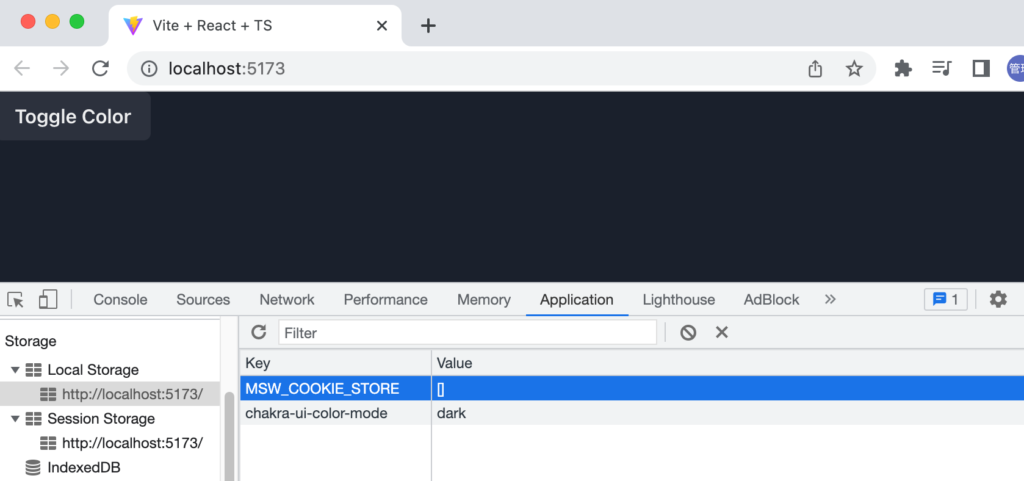Switch to the Console tab

click(x=120, y=299)
